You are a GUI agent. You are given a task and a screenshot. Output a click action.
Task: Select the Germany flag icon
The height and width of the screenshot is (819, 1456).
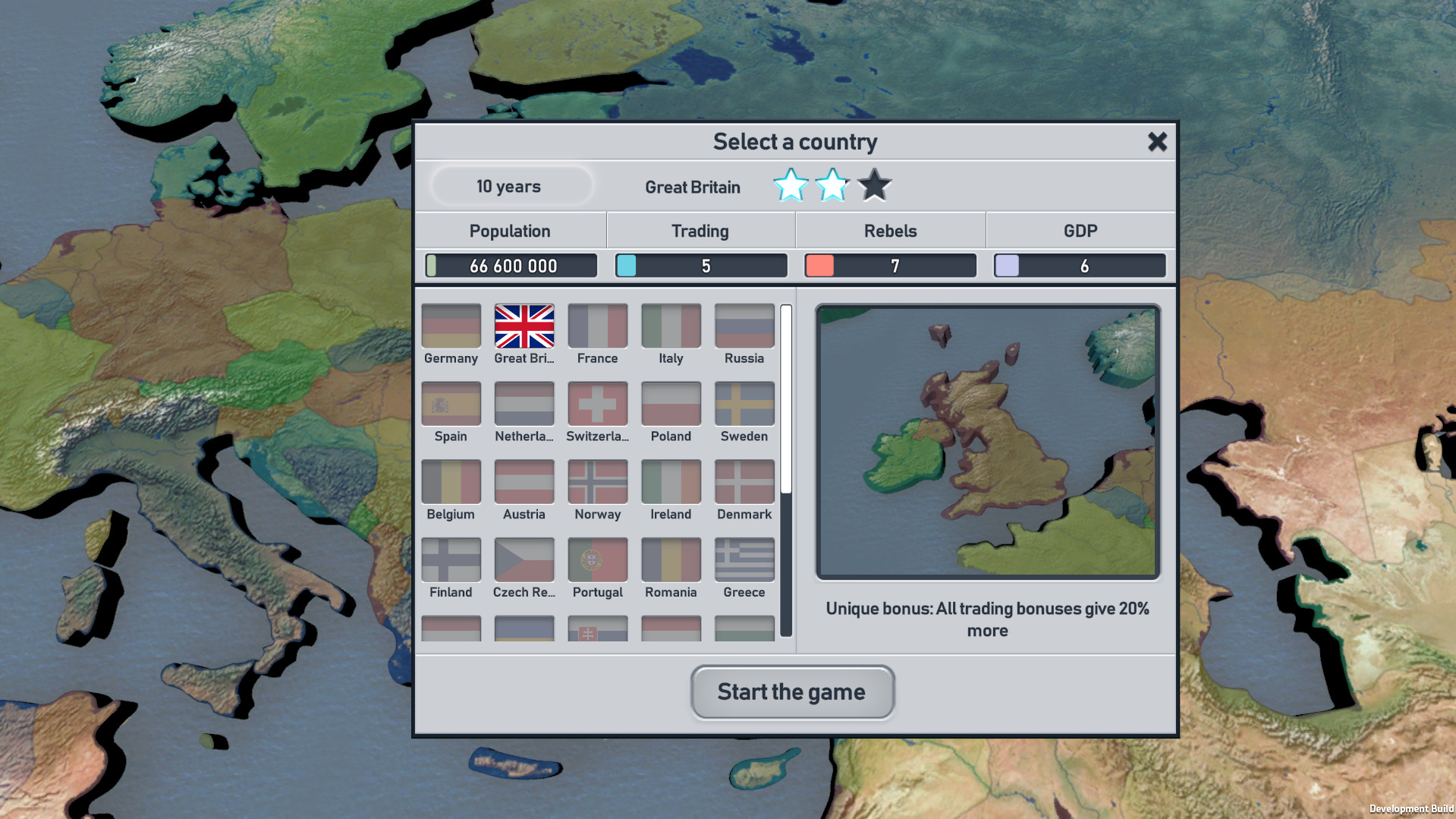tap(451, 326)
